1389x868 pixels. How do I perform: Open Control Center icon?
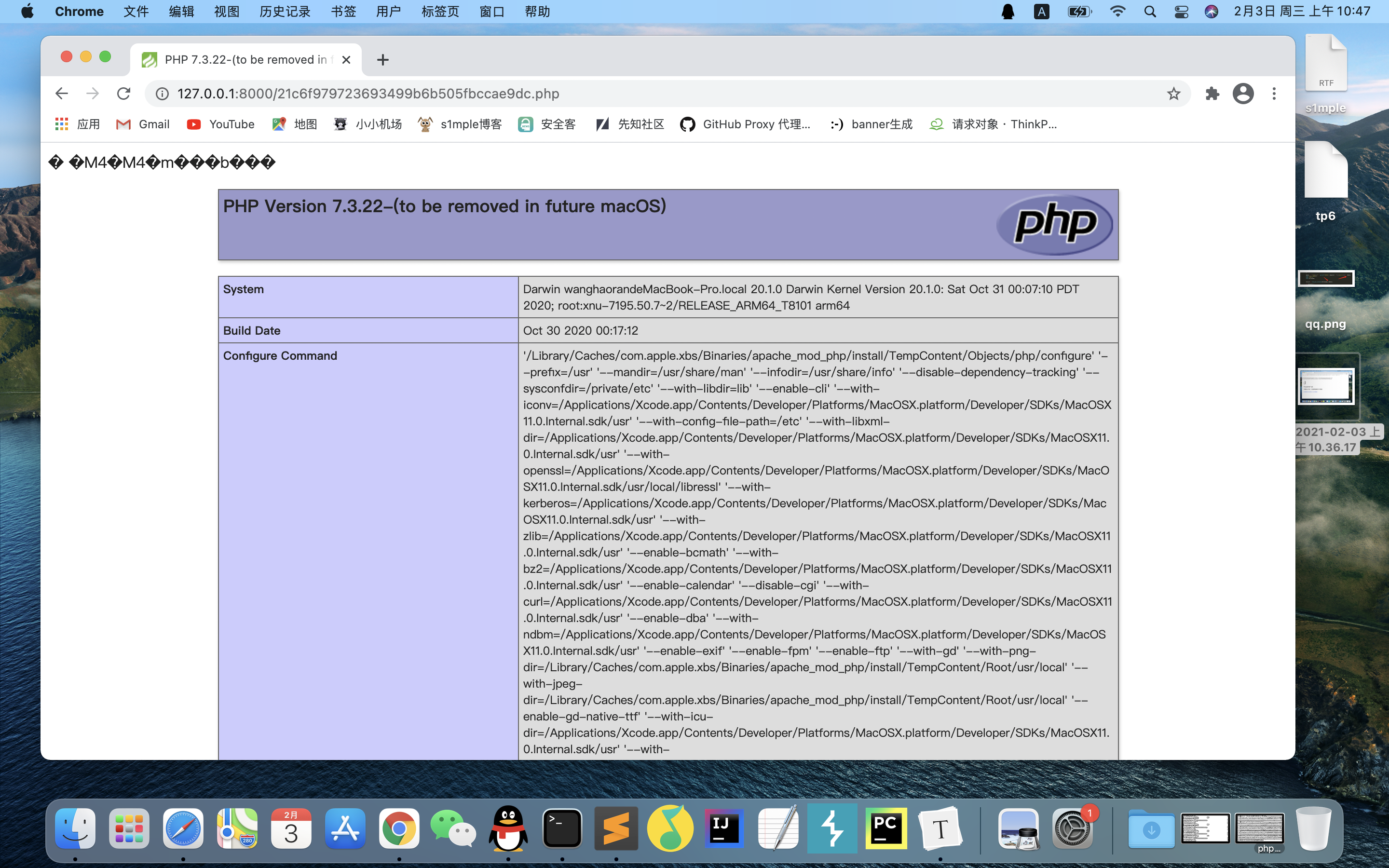[x=1181, y=12]
